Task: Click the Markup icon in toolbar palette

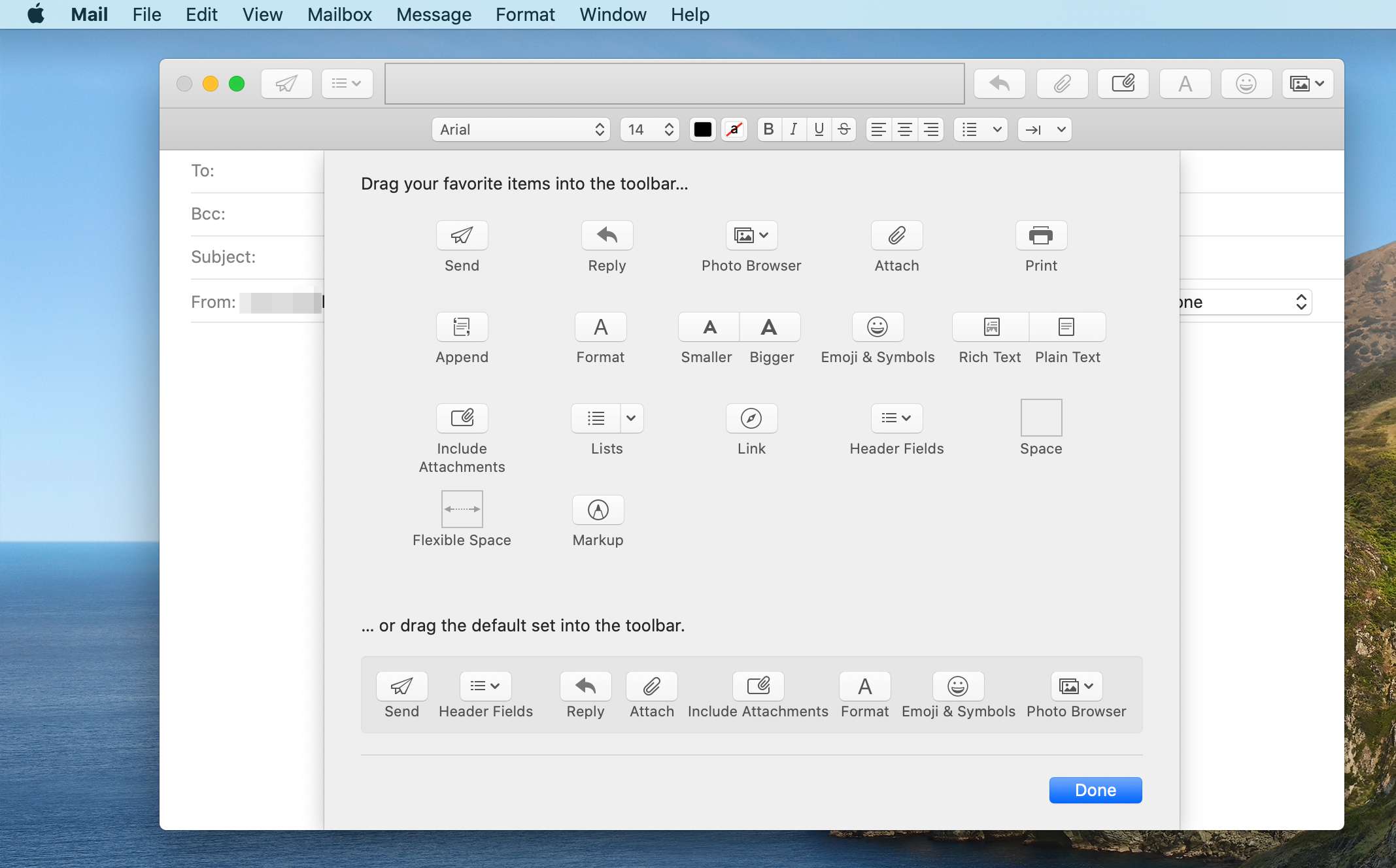Action: pyautogui.click(x=597, y=509)
